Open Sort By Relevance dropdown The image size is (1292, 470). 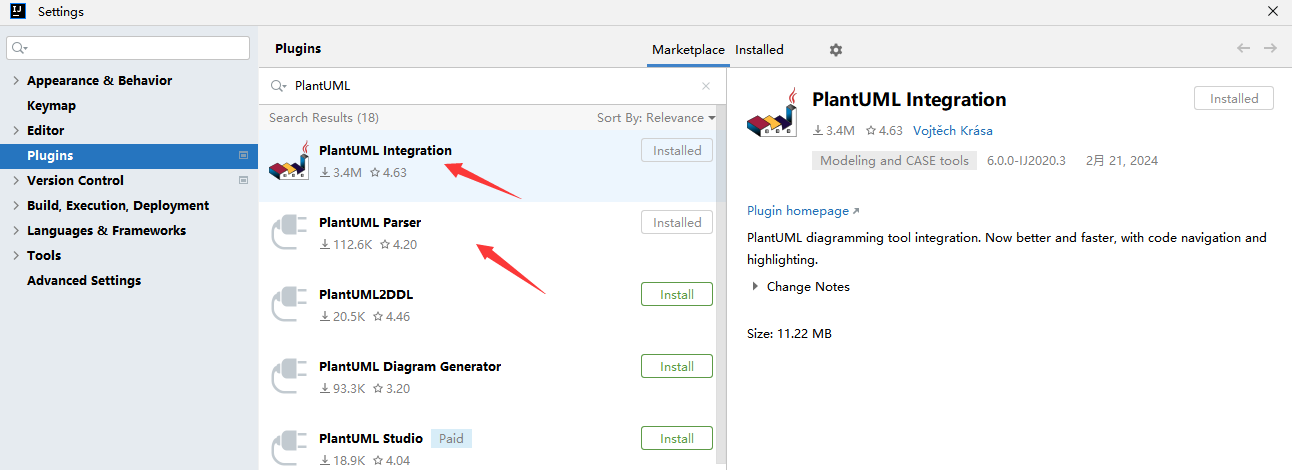(x=656, y=117)
